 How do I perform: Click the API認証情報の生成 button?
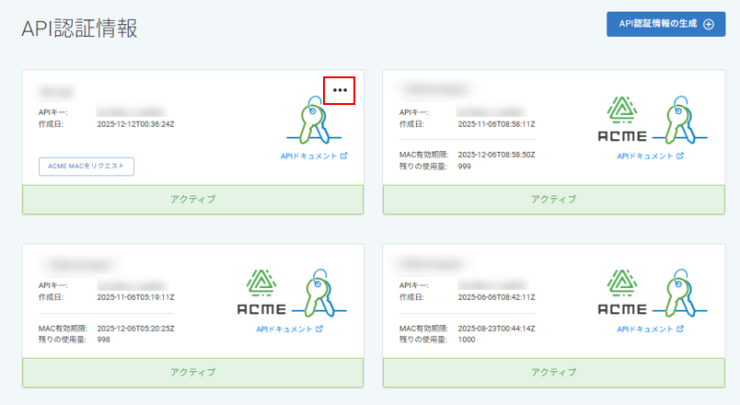coord(666,24)
